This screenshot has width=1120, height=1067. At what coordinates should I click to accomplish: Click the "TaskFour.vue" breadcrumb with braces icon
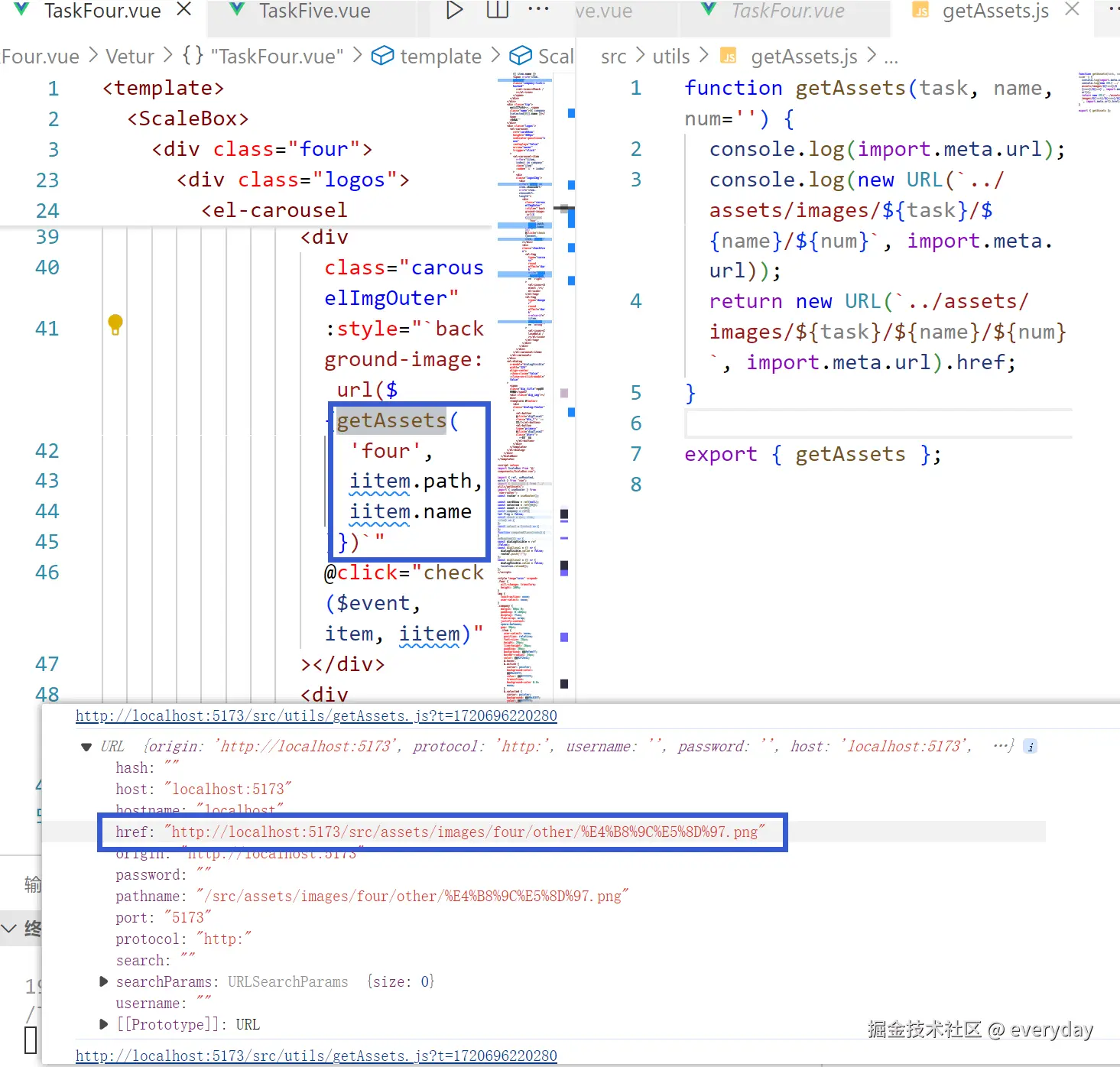[x=263, y=57]
